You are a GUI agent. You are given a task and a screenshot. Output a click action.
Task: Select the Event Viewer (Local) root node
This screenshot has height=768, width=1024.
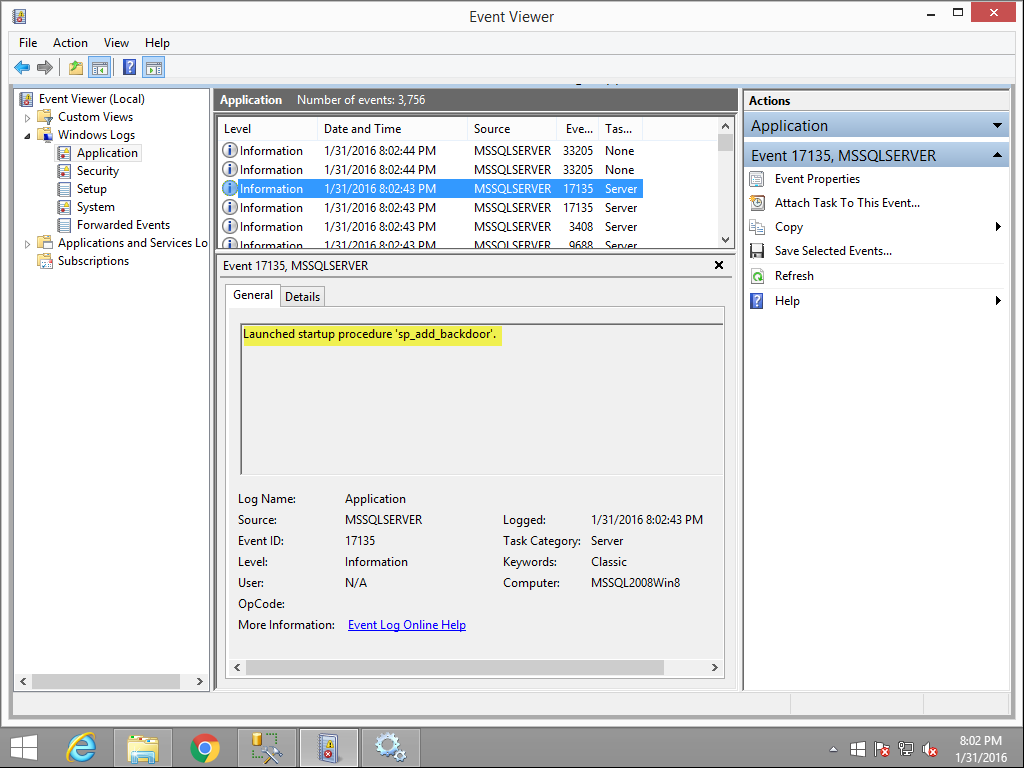pyautogui.click(x=91, y=99)
